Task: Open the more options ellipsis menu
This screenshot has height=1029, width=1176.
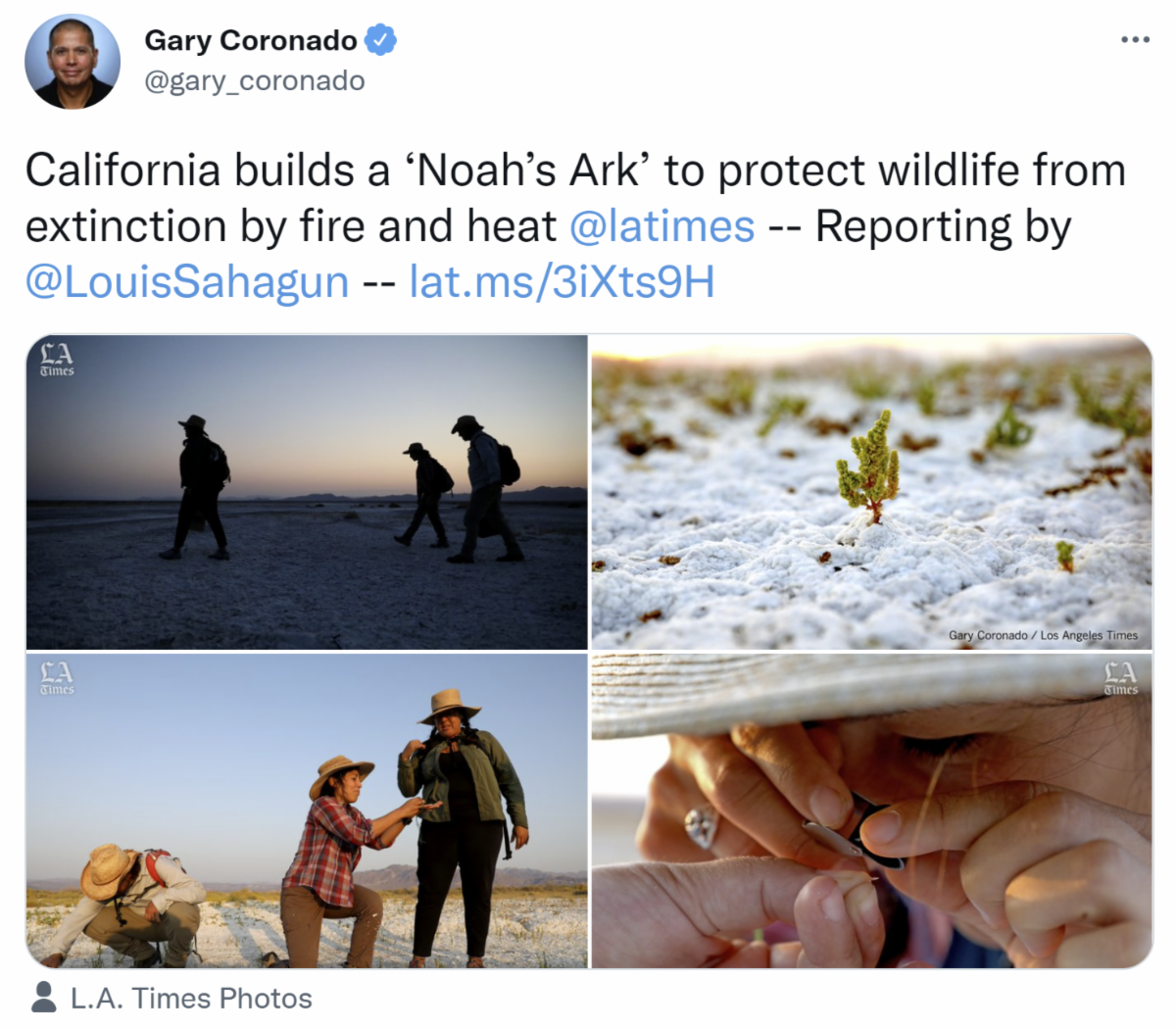Action: click(1134, 40)
